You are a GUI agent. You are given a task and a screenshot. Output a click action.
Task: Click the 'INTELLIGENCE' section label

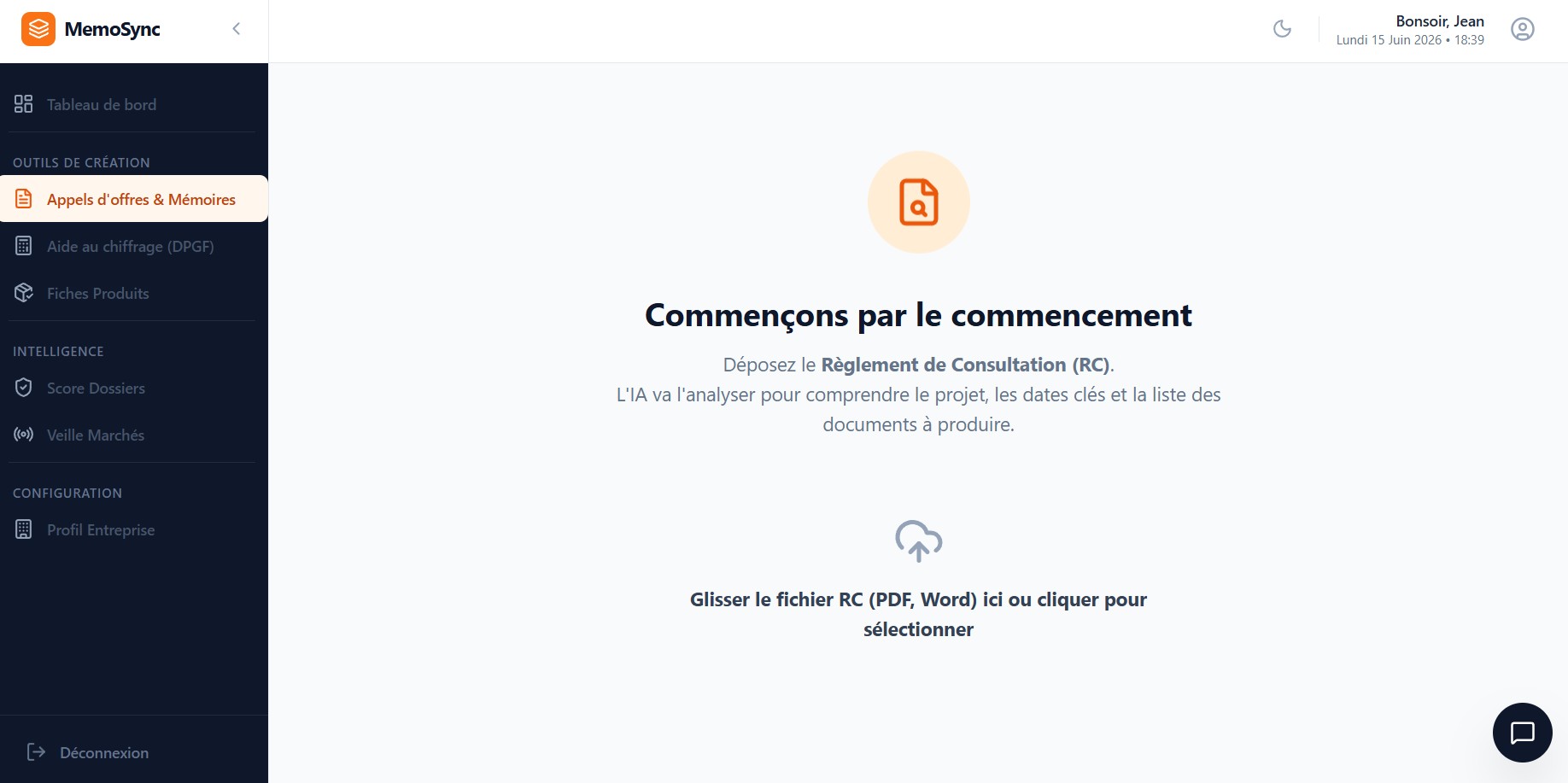58,351
